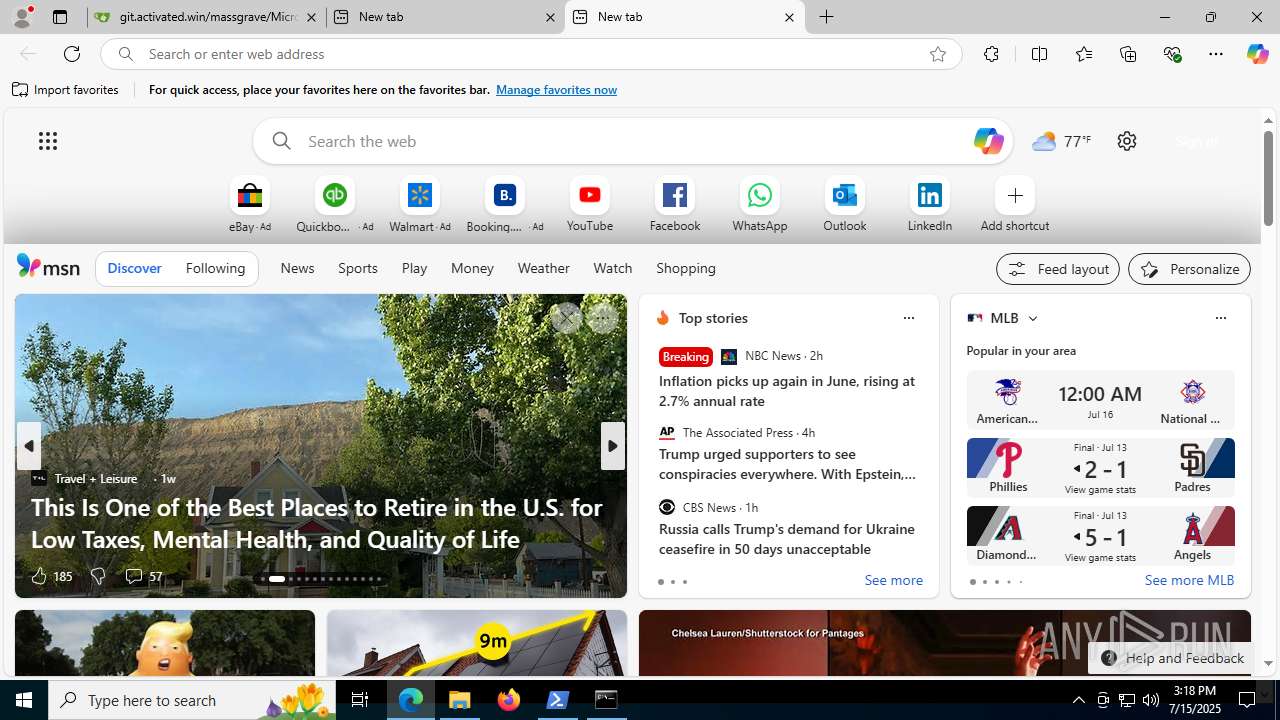Open the apps grid launcher icon
Screen dimensions: 1280x720
(x=48, y=141)
